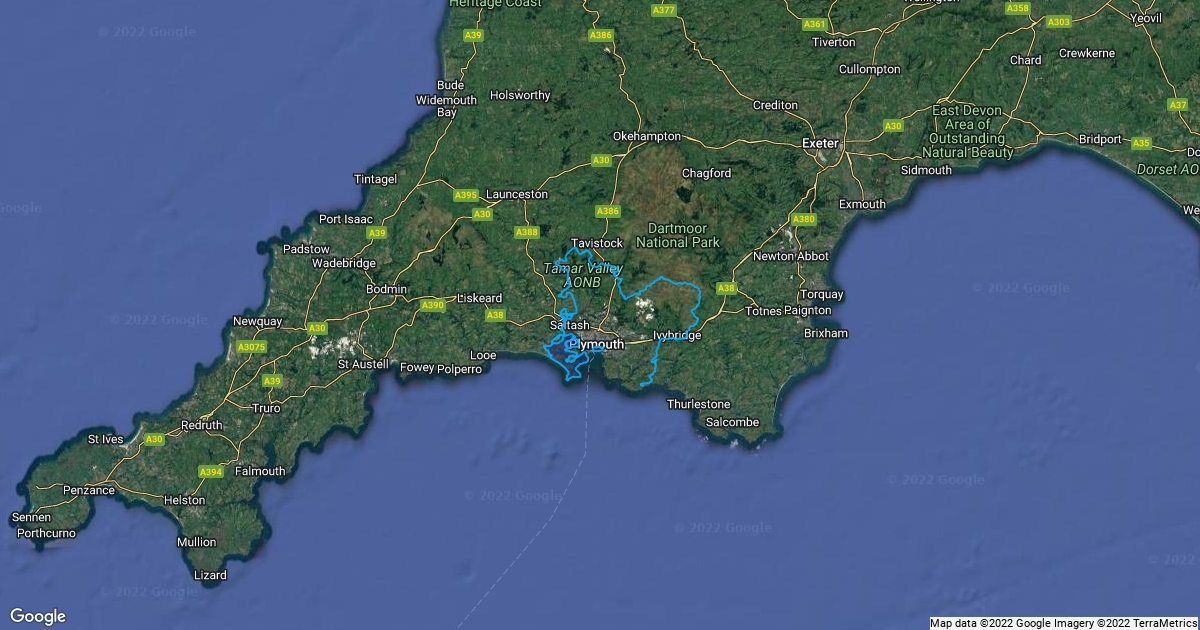Click the A377 road shield at top

(663, 10)
